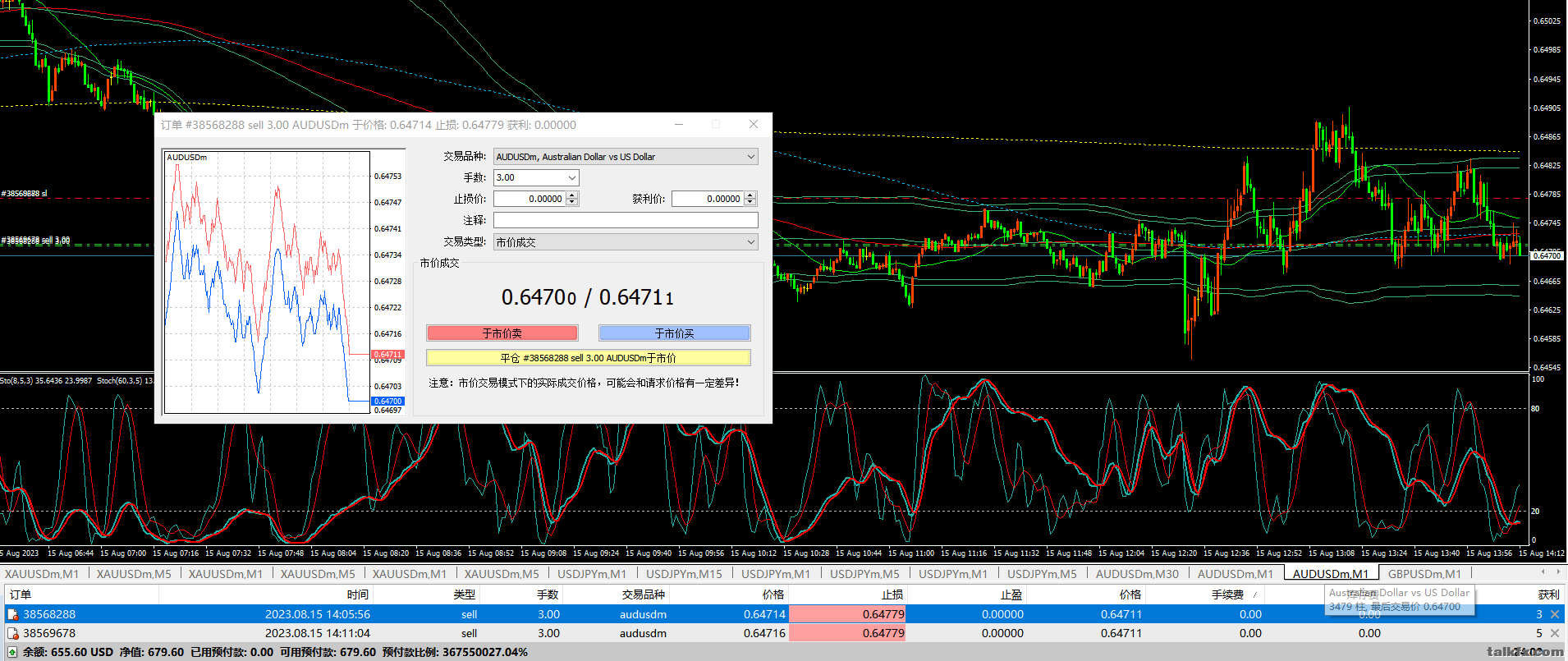Click time cell 2023.08.15 14:11:04
The height and width of the screenshot is (661, 1568).
318,633
